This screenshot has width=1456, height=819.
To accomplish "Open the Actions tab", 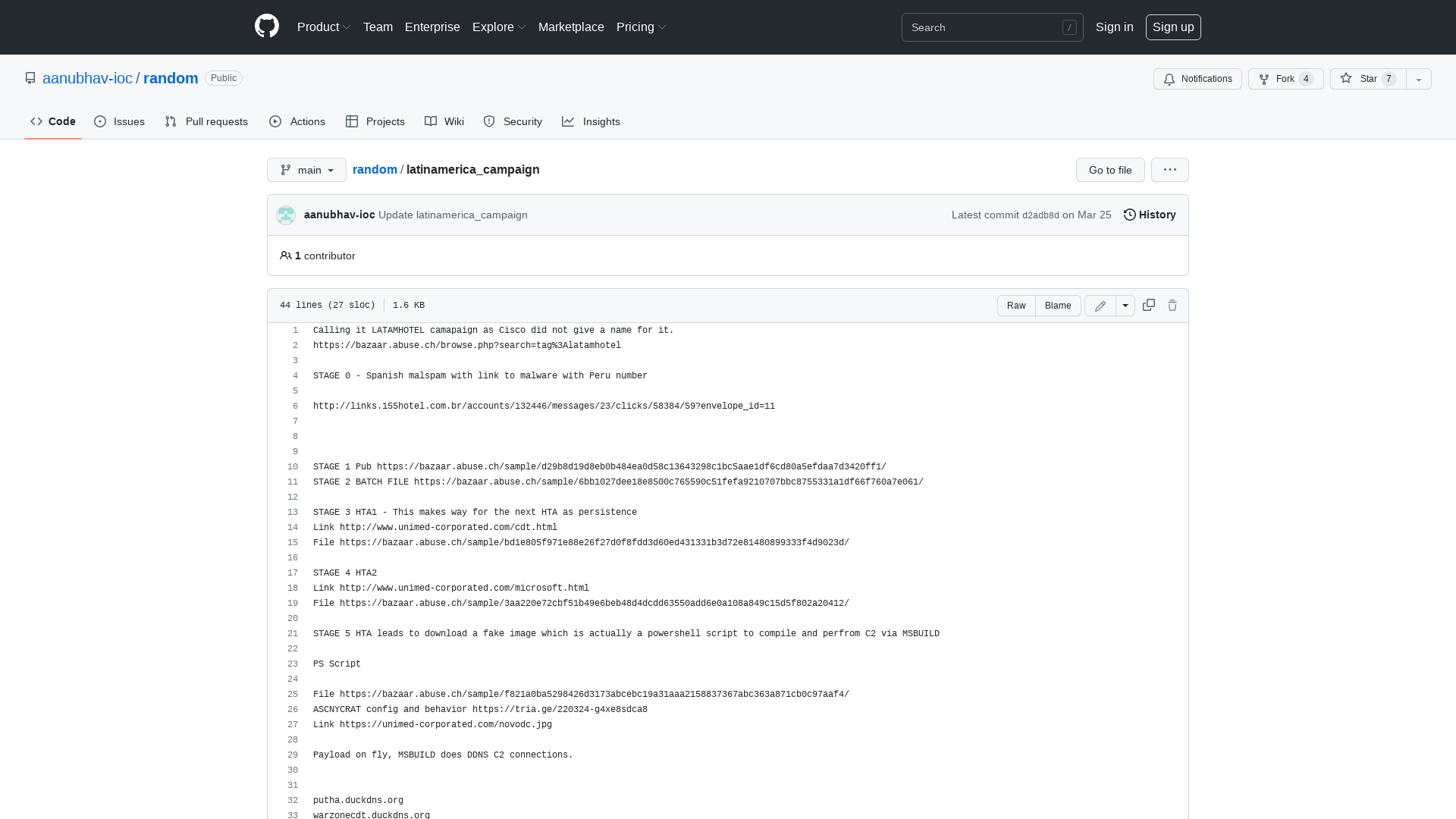I will [297, 121].
